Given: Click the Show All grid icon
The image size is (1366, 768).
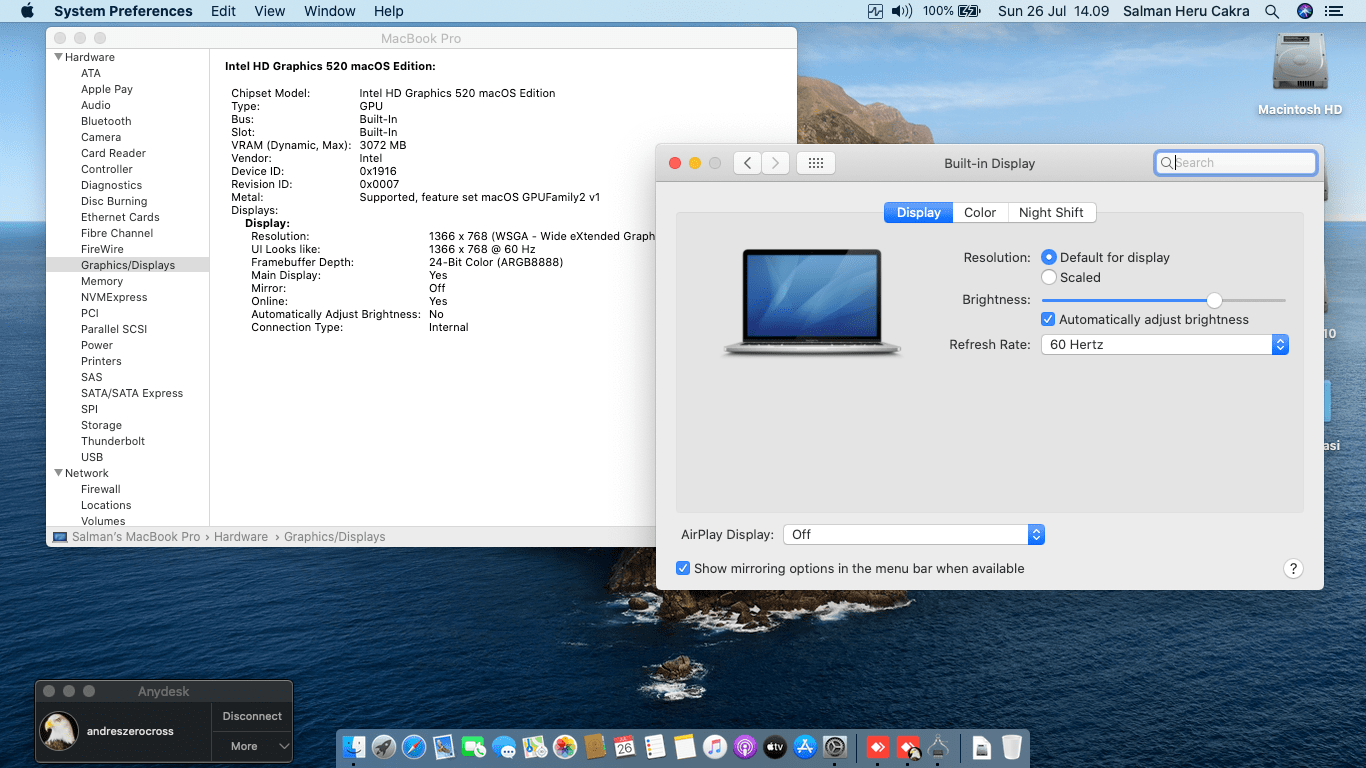Looking at the screenshot, I should [815, 163].
